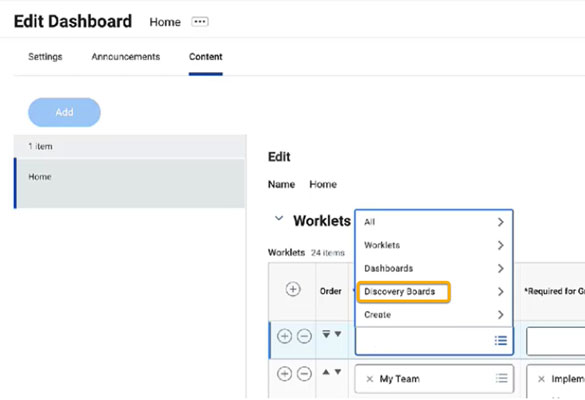Screen dimensions: 585x400
Task: Remove the first row with minus icon
Action: (304, 336)
